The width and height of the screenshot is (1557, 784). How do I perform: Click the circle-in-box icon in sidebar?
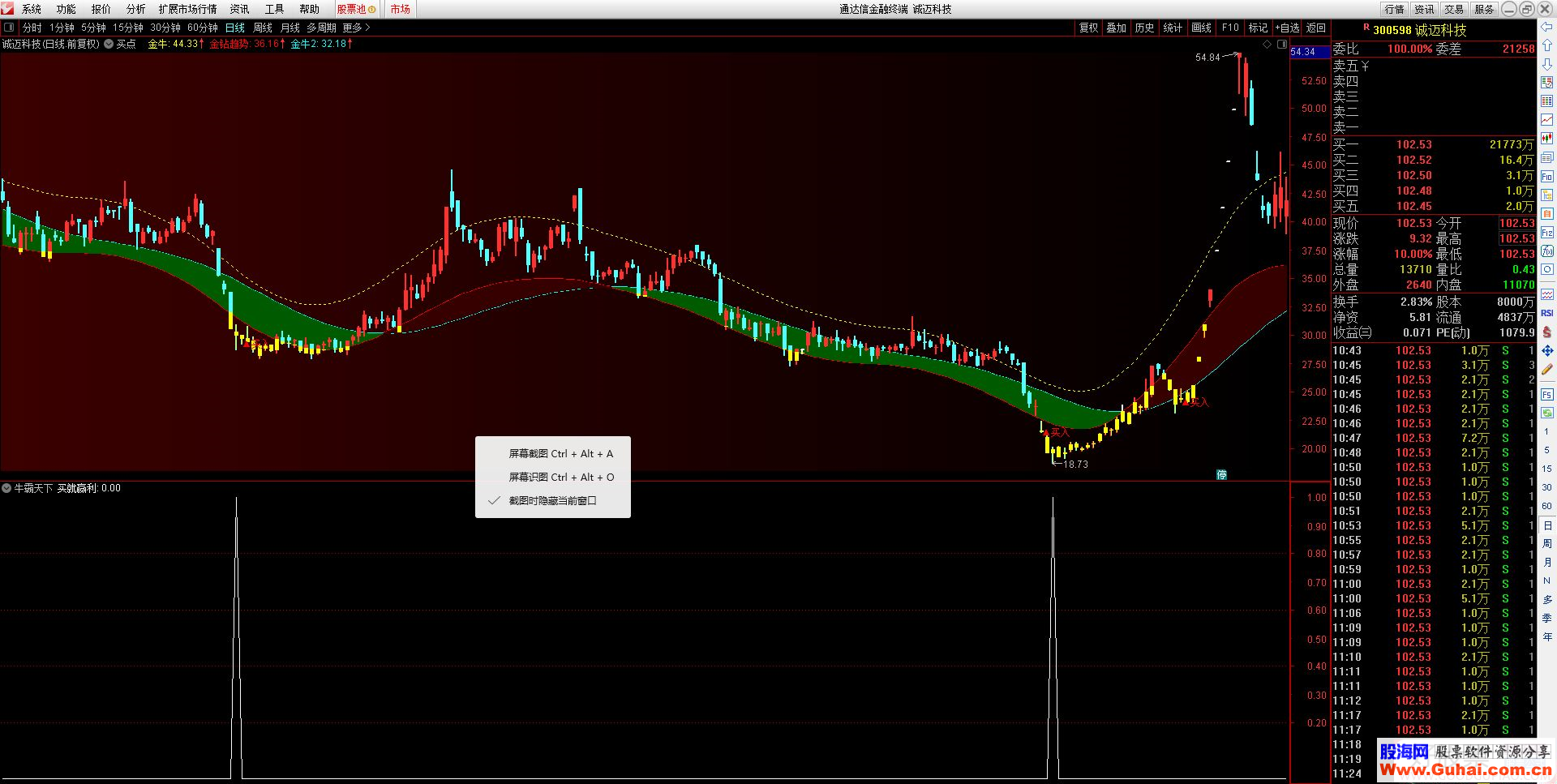(x=1547, y=269)
